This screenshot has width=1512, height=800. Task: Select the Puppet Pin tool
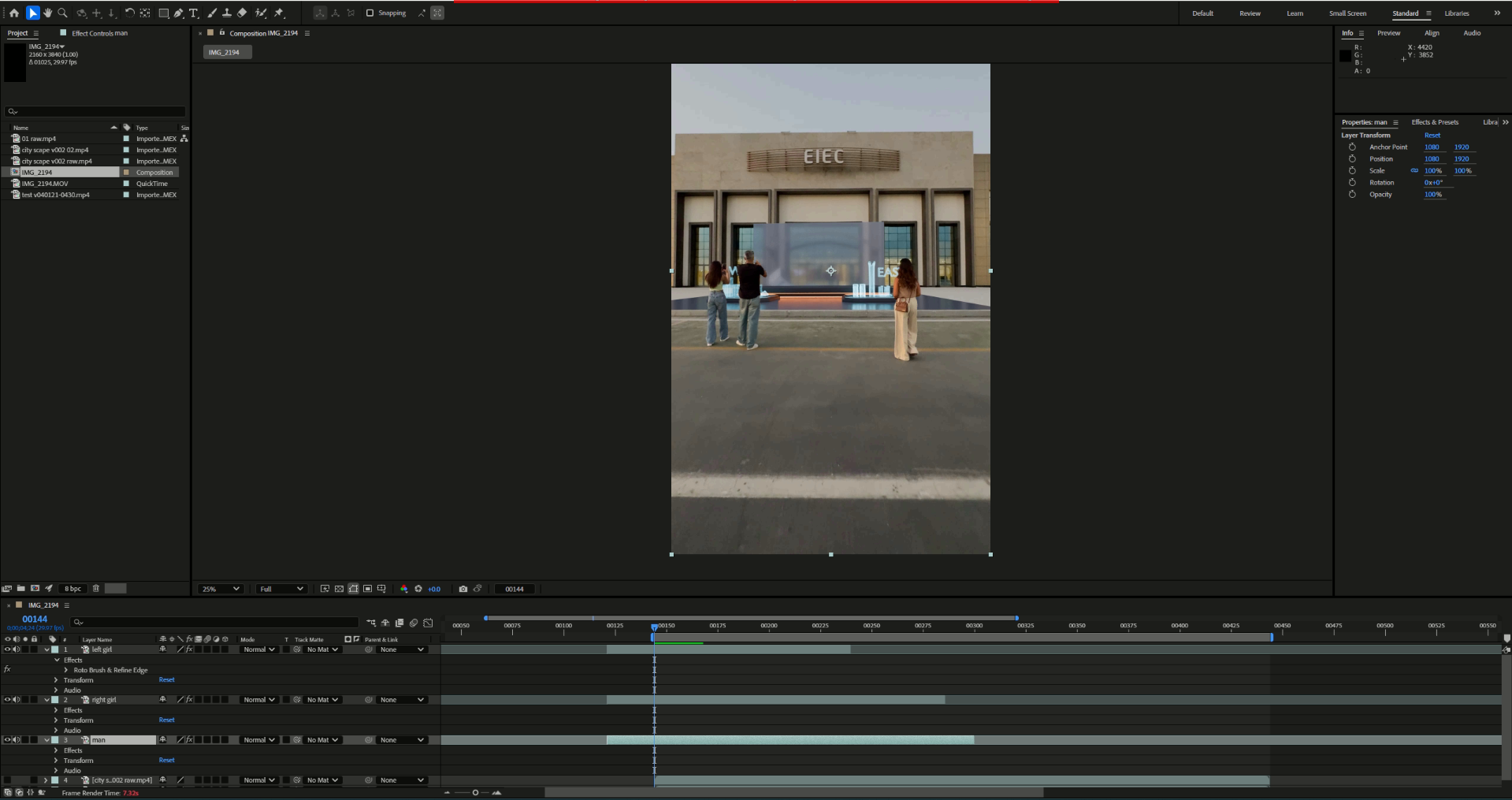pyautogui.click(x=278, y=13)
